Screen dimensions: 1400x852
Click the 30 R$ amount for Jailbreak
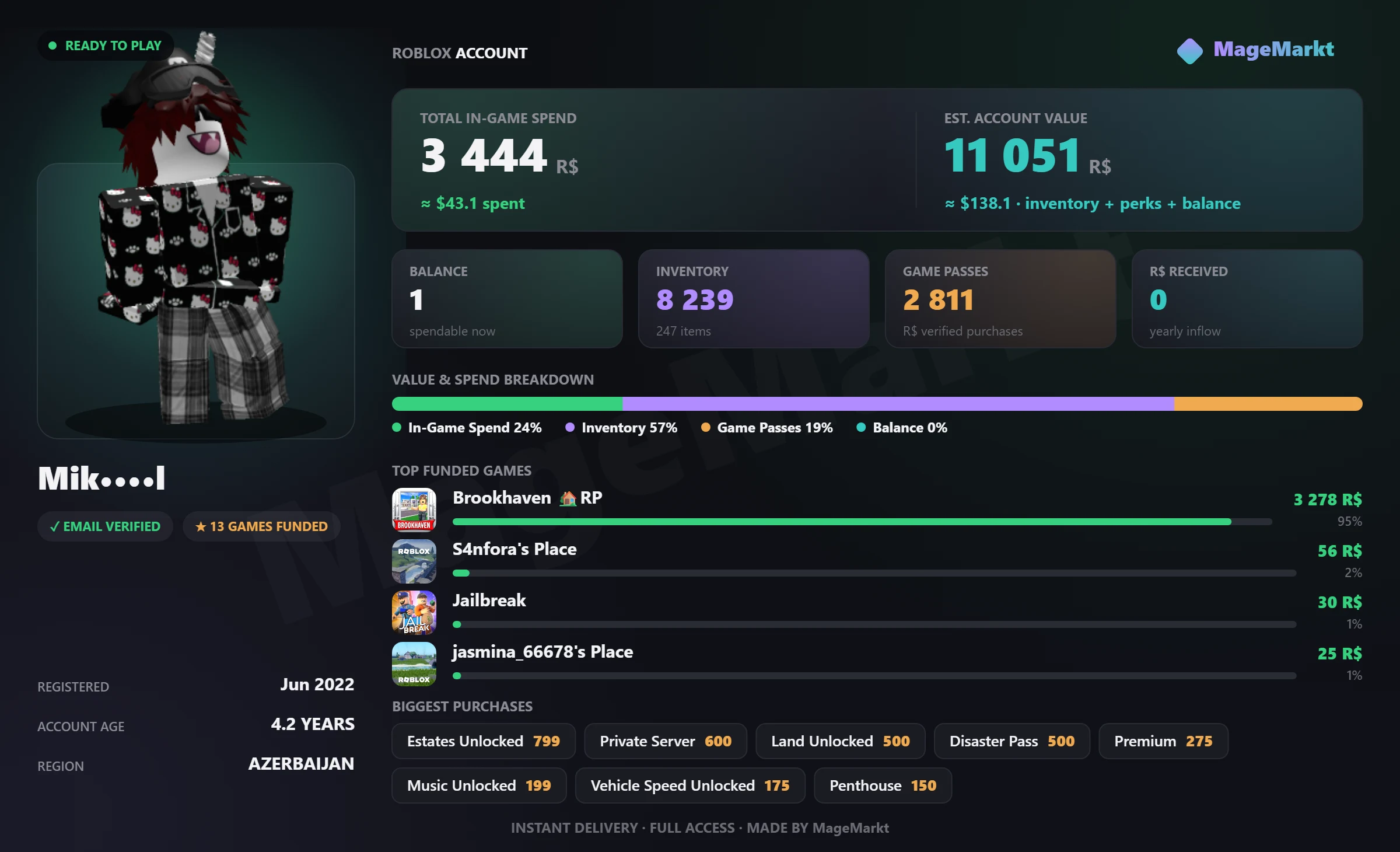[1340, 602]
